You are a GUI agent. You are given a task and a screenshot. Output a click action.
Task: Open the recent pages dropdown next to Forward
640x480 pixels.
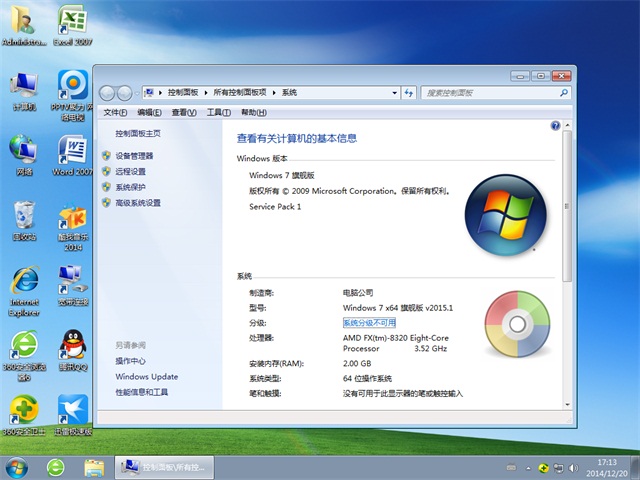point(137,93)
